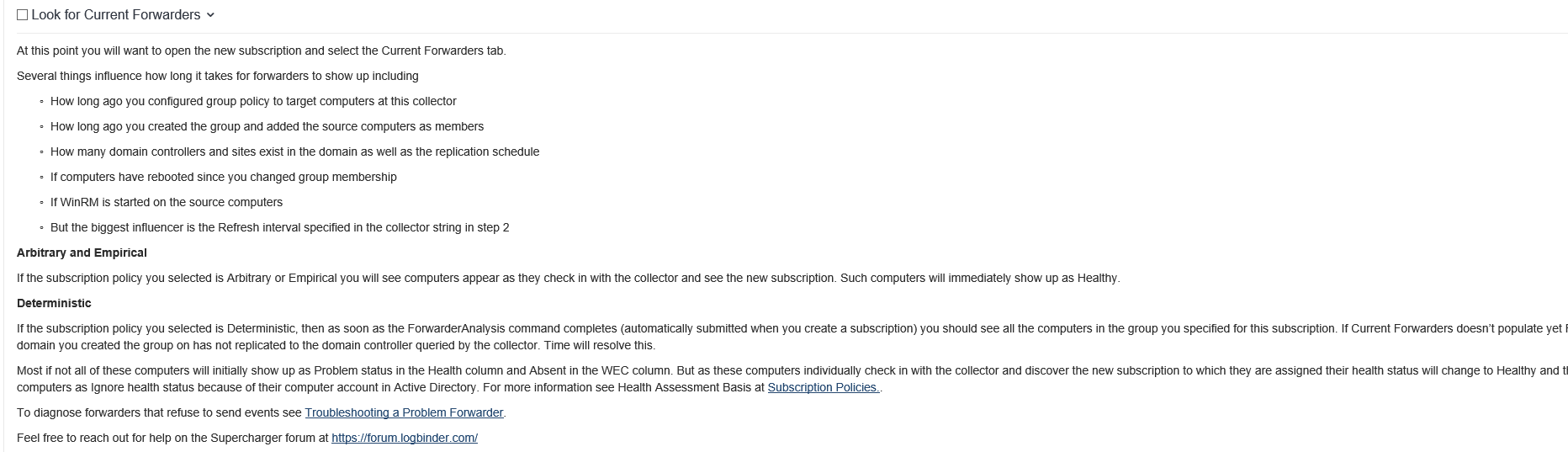Click the bullet about computers having rebooted
1568x452 pixels.
(x=223, y=178)
